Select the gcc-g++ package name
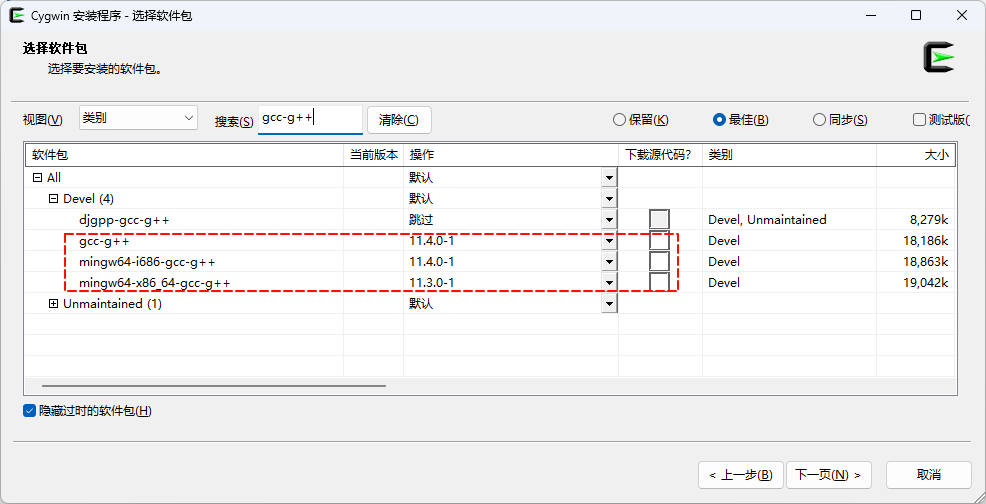The height and width of the screenshot is (504, 986). pos(104,241)
